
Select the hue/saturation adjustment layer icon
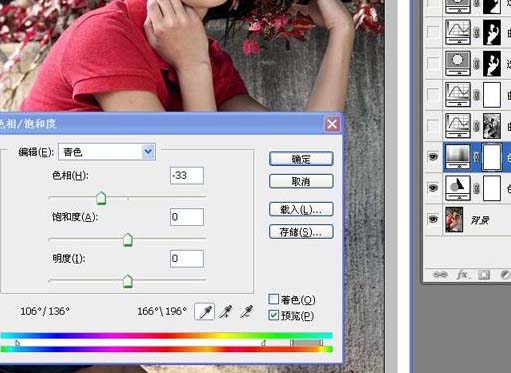click(458, 157)
